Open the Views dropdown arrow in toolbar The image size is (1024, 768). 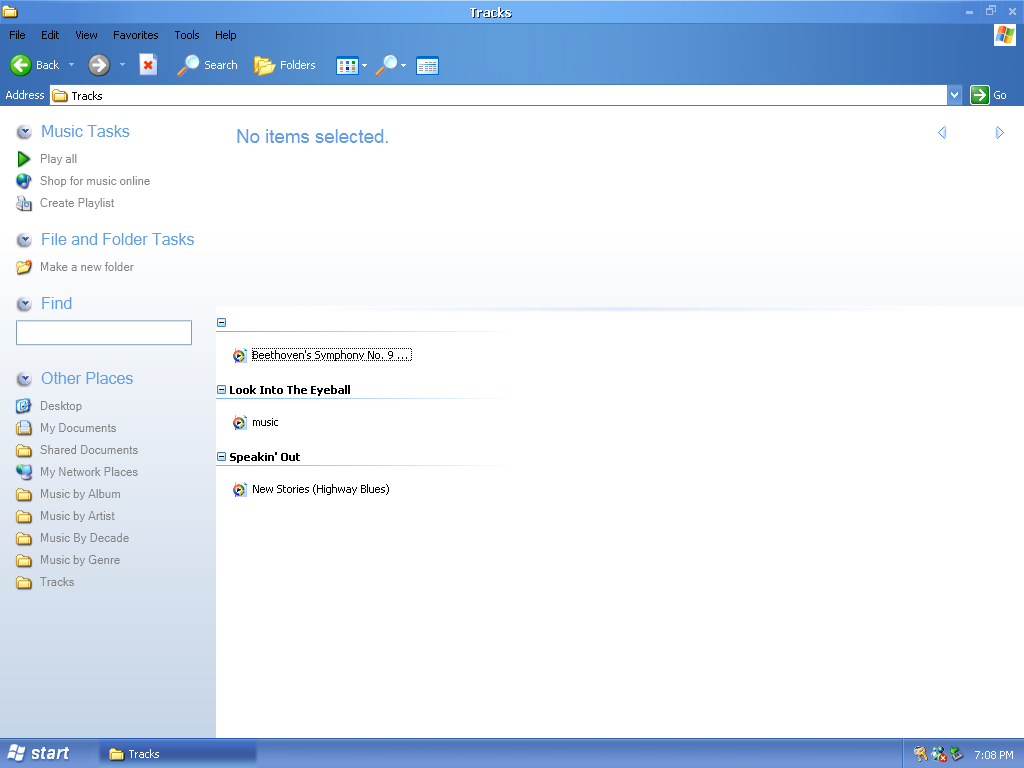(x=364, y=66)
